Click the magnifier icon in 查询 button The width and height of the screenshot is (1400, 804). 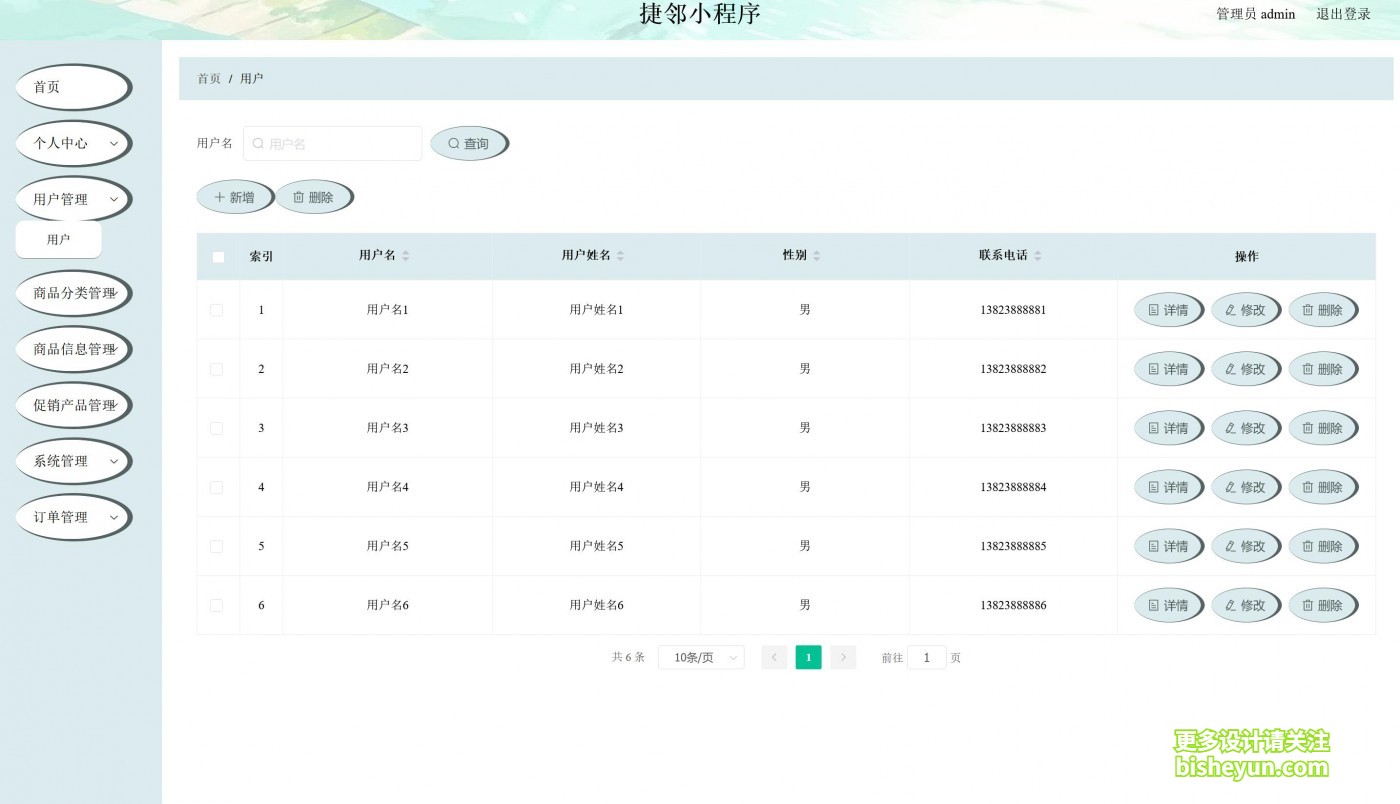pos(454,144)
